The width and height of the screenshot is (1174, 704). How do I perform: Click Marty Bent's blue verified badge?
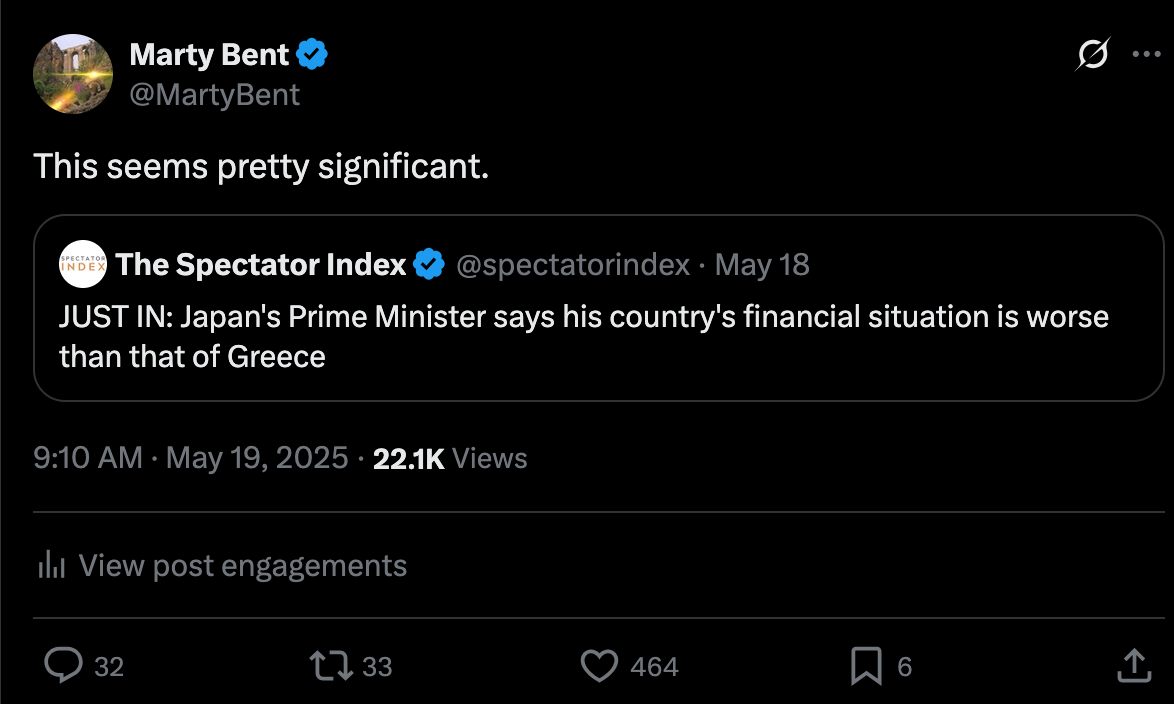click(x=313, y=55)
